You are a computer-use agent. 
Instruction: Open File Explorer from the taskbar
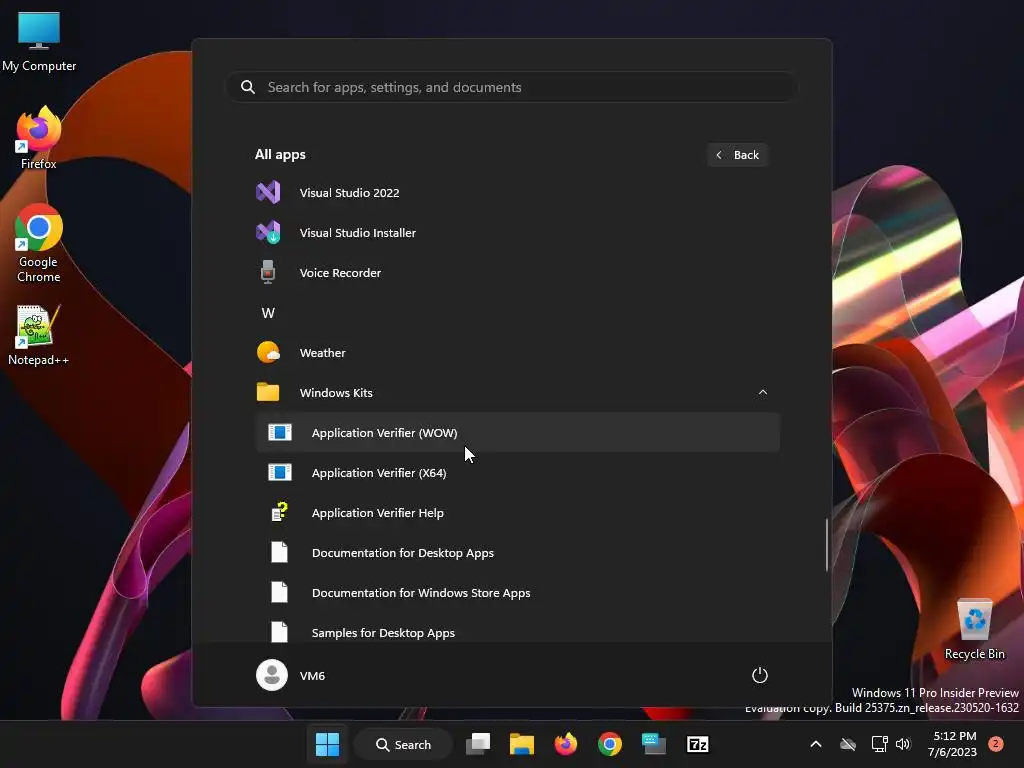(522, 744)
